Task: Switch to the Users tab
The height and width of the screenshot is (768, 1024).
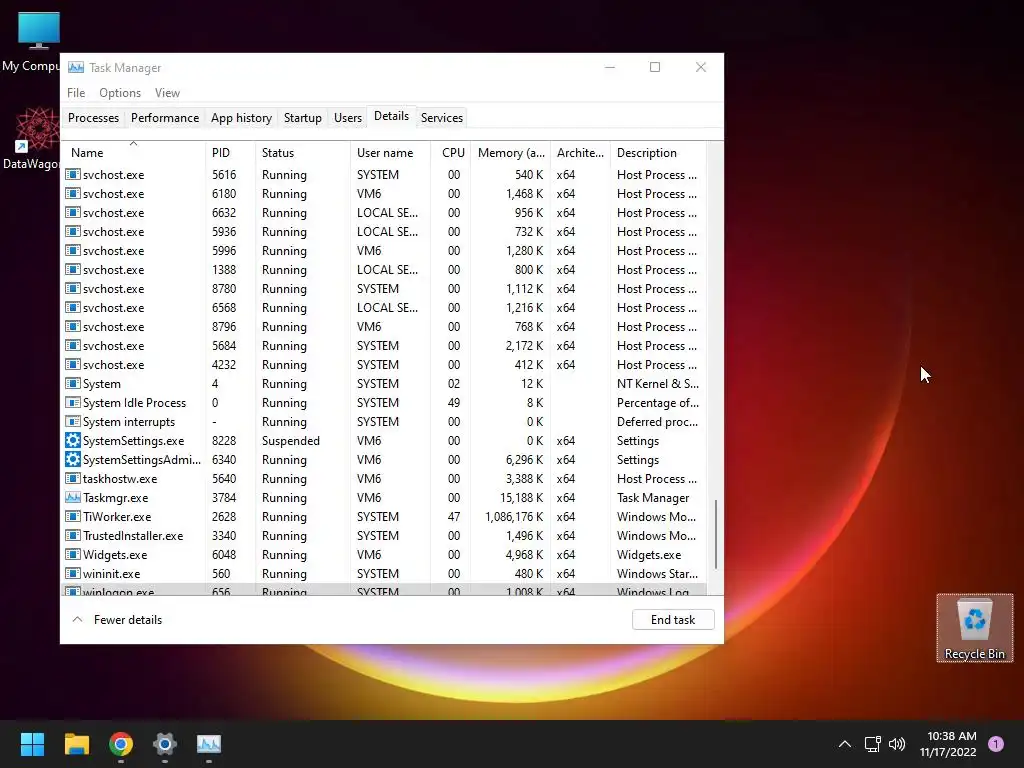Action: [x=347, y=118]
